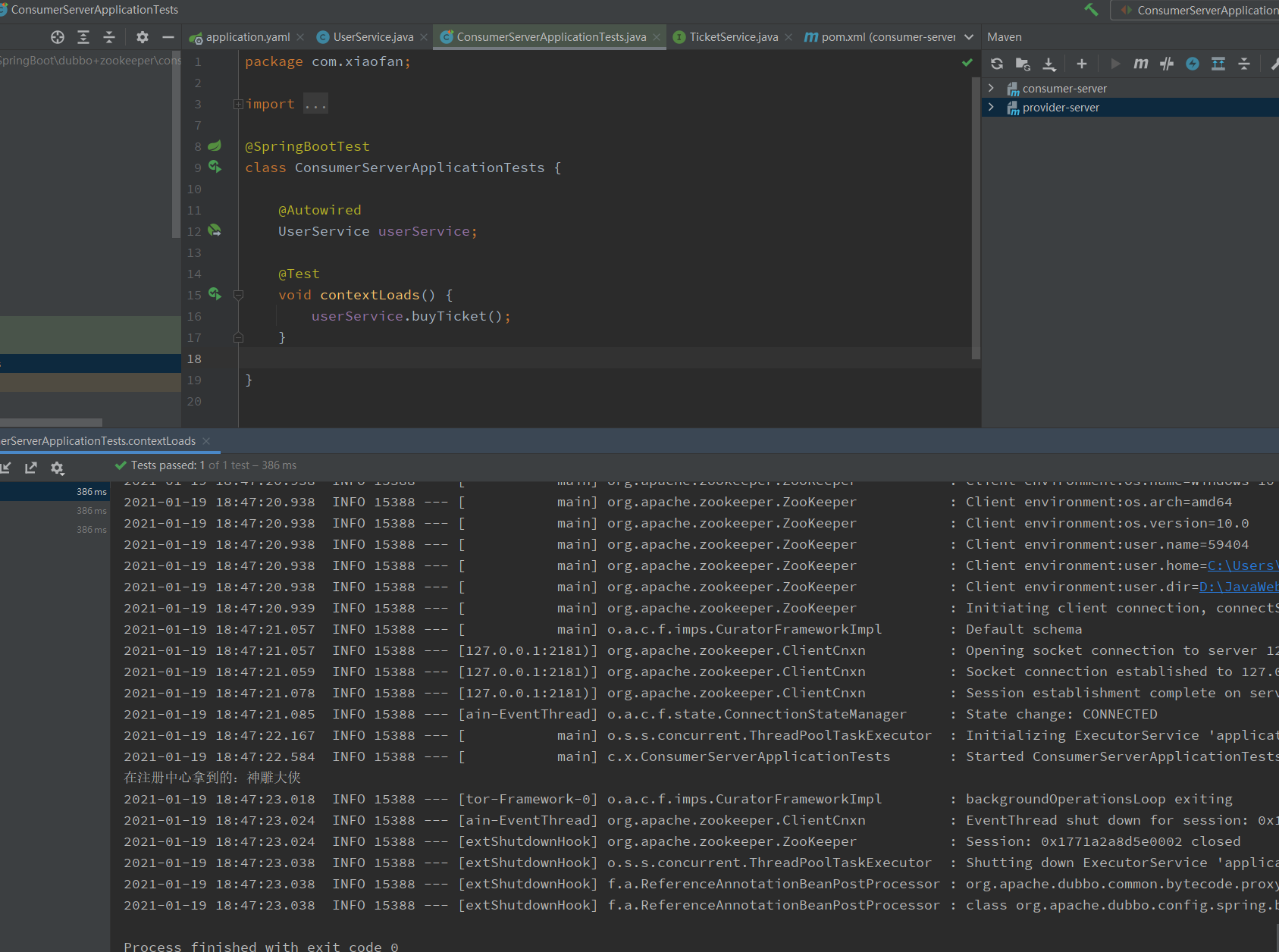Expand consumer-server Maven module

[x=991, y=88]
